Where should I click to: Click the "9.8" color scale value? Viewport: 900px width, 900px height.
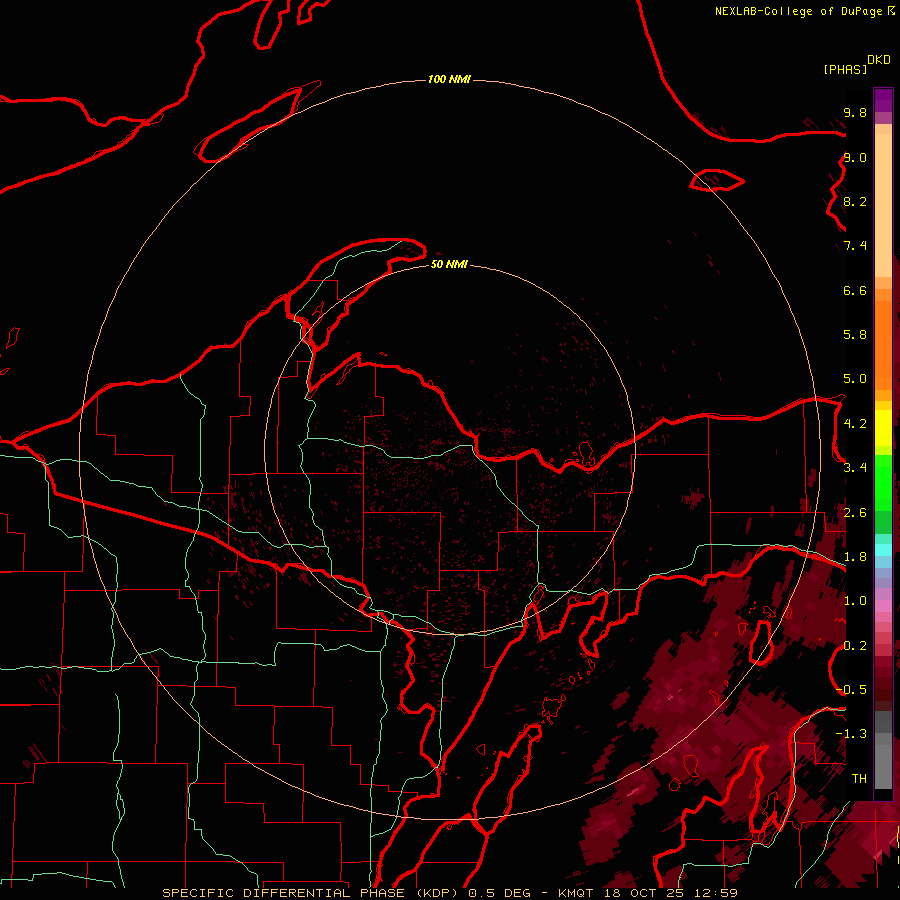tap(855, 112)
